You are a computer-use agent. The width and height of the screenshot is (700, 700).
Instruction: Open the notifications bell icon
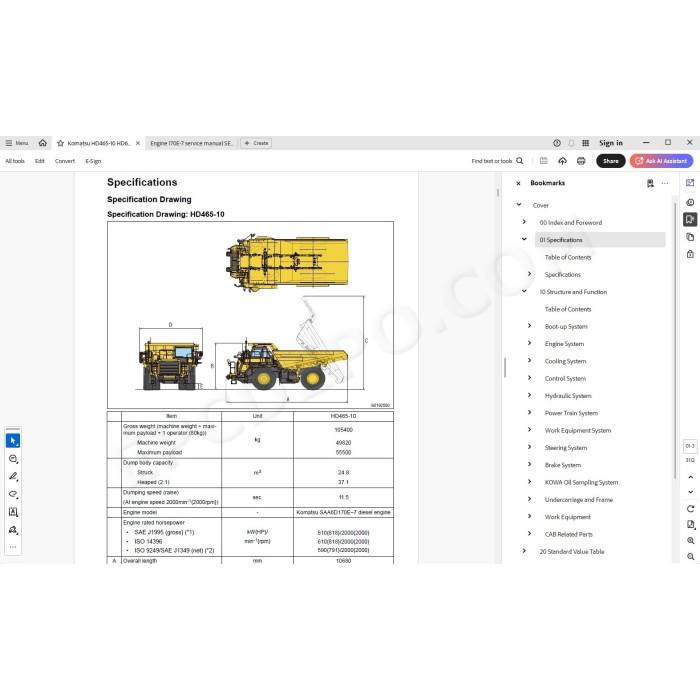click(x=571, y=143)
